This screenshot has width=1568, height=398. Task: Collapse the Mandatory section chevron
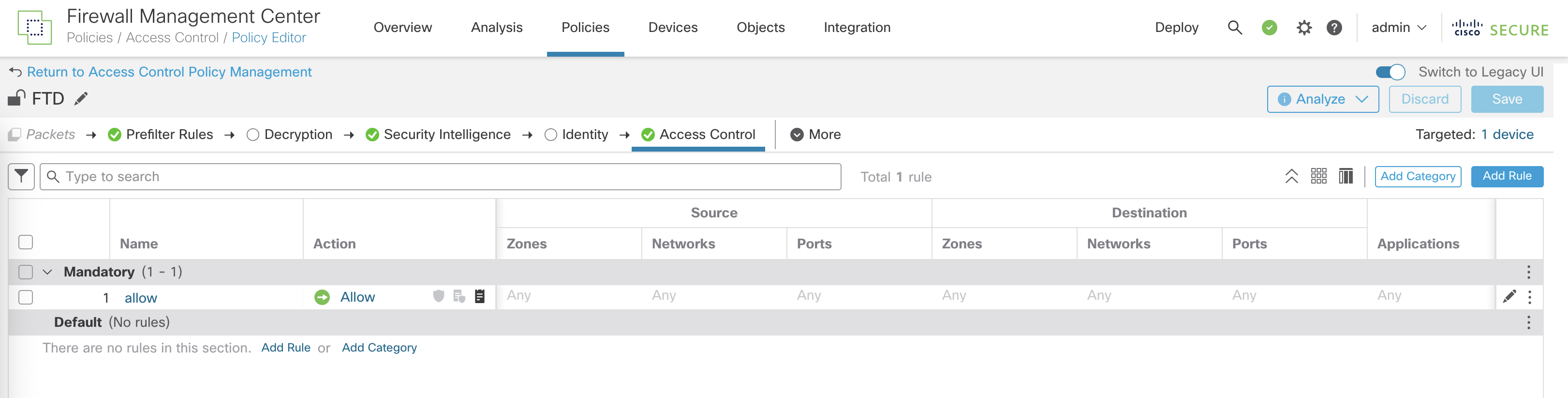point(47,272)
